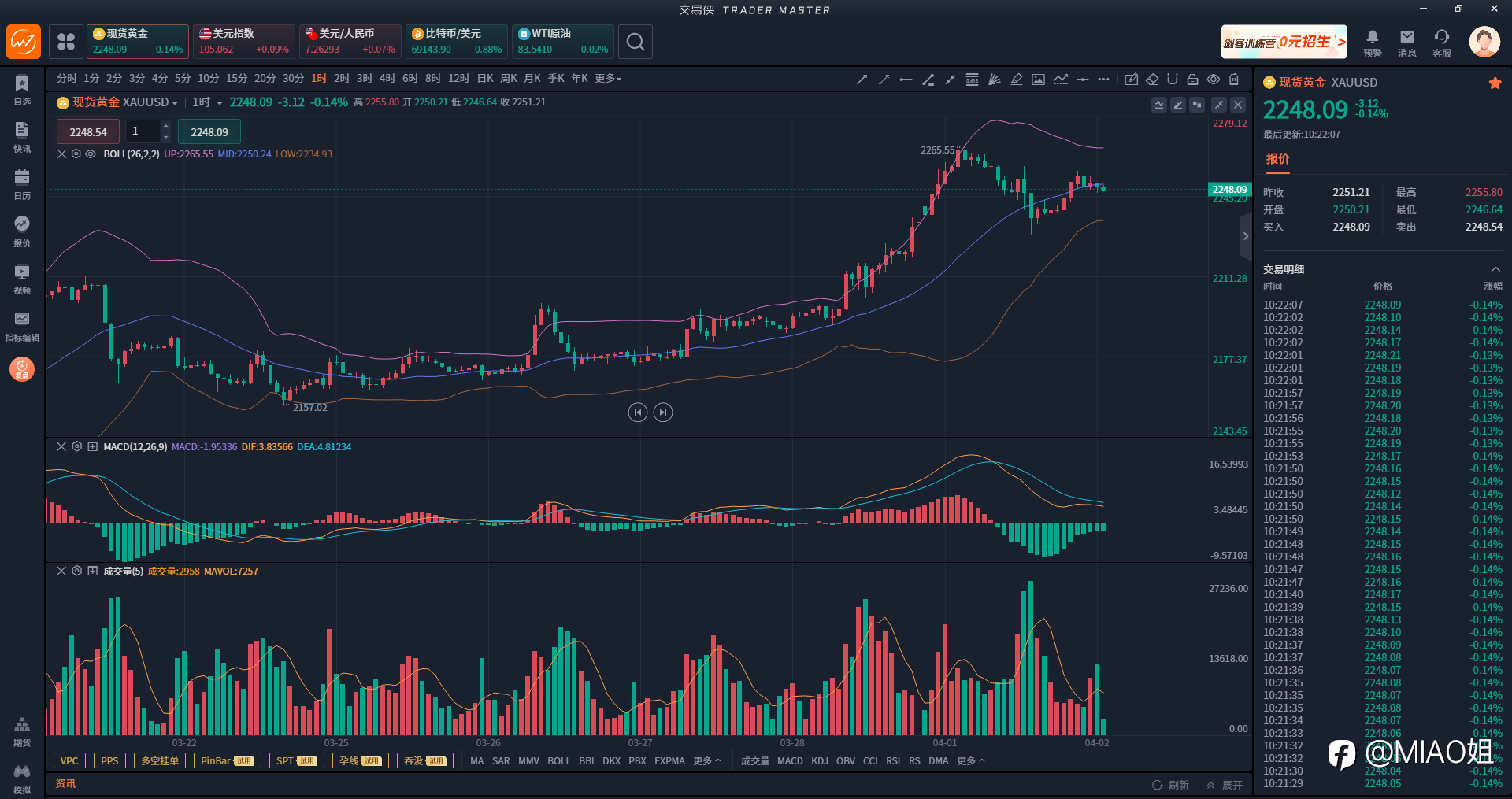Open the search magnifier in the top bar

(x=636, y=42)
